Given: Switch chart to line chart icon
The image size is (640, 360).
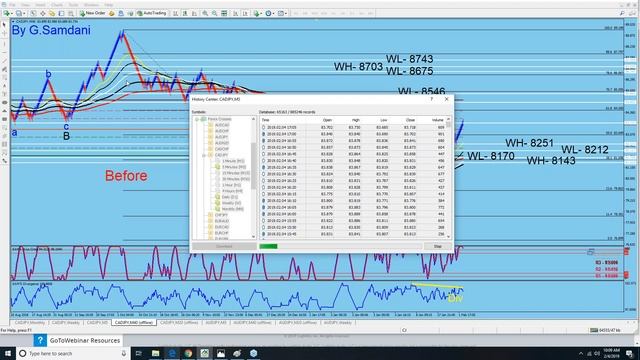Looking at the screenshot, I should tap(194, 13).
